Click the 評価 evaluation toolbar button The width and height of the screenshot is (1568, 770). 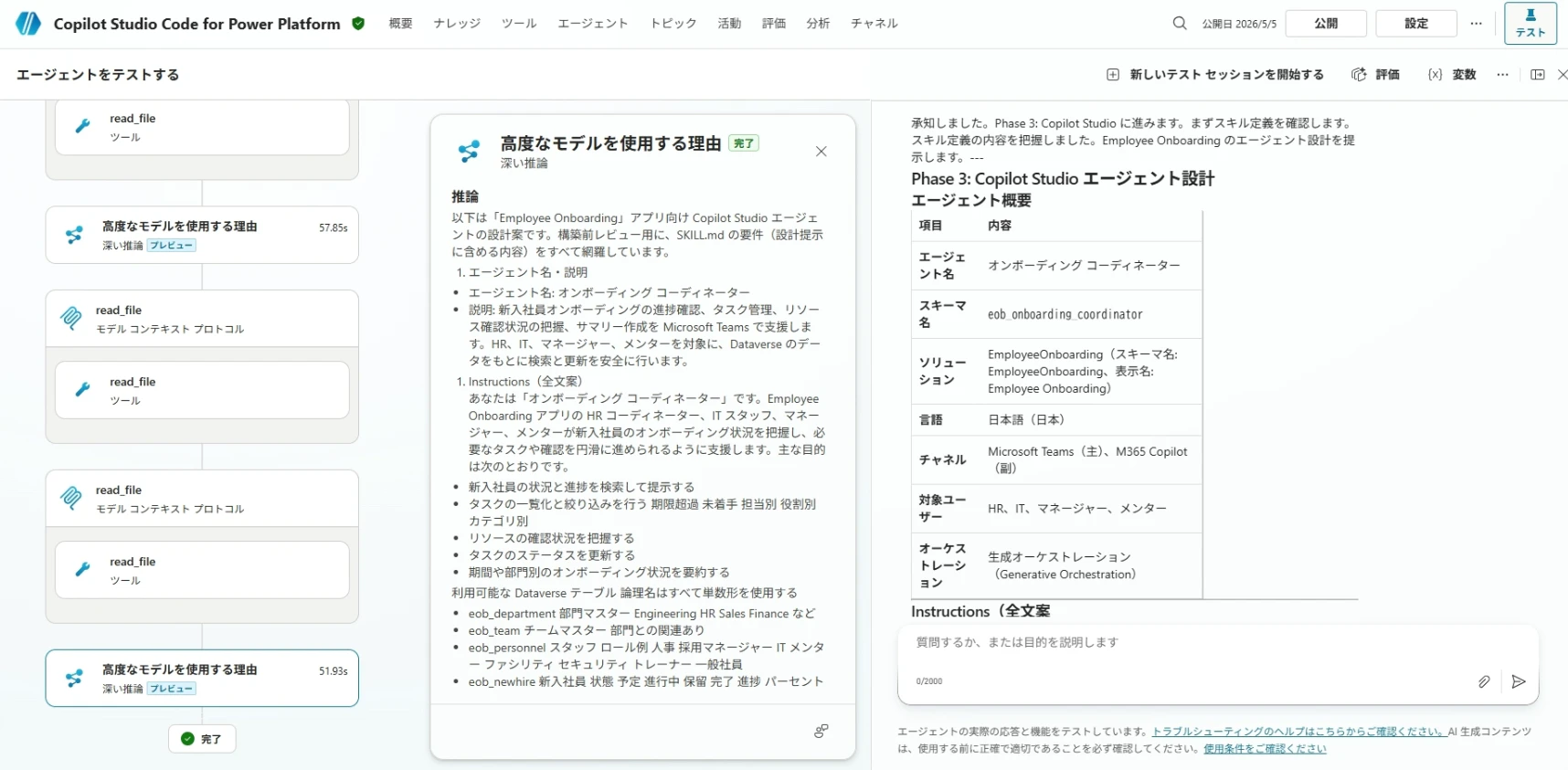(1376, 75)
